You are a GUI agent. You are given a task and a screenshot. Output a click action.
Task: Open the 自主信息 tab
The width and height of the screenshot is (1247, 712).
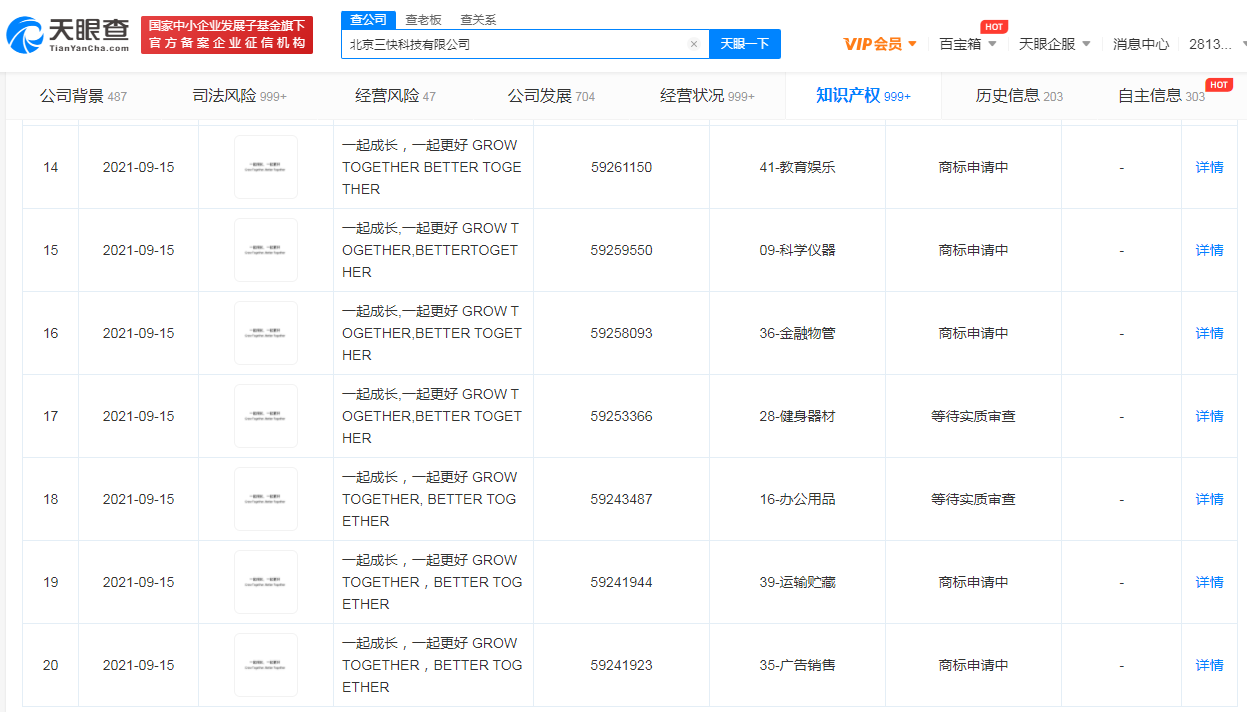click(x=1161, y=96)
